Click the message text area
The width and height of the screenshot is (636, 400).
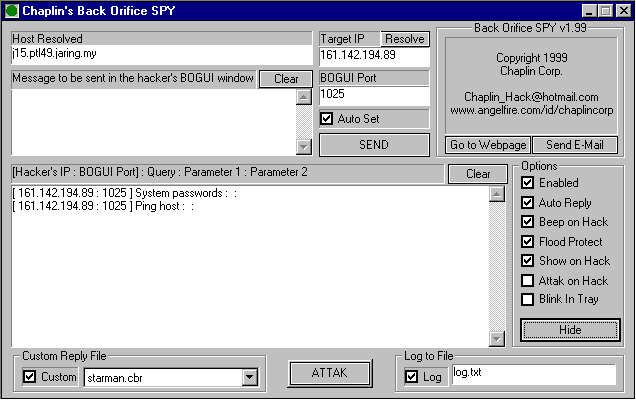click(154, 122)
